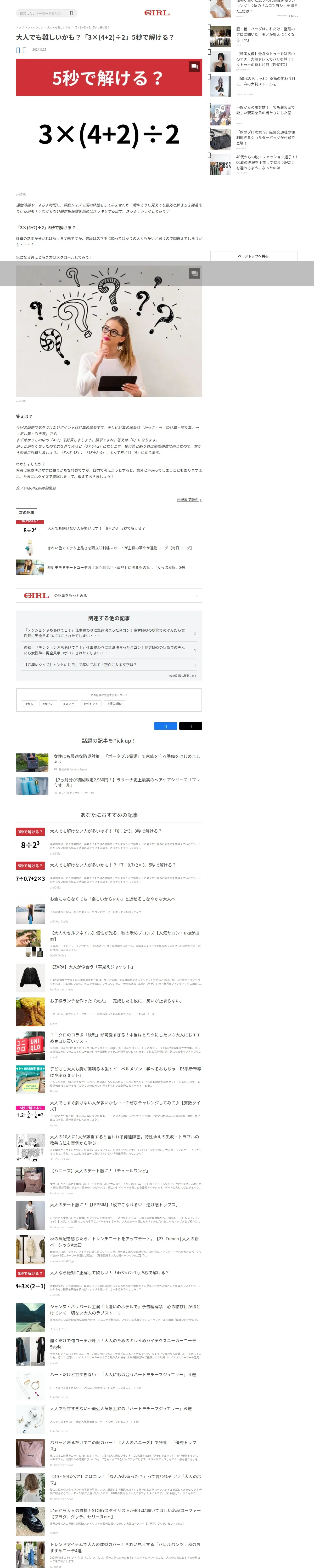
Task: Open sidebar article 【韓国女優】全身タトゥーを排去中
Action: [x=266, y=59]
